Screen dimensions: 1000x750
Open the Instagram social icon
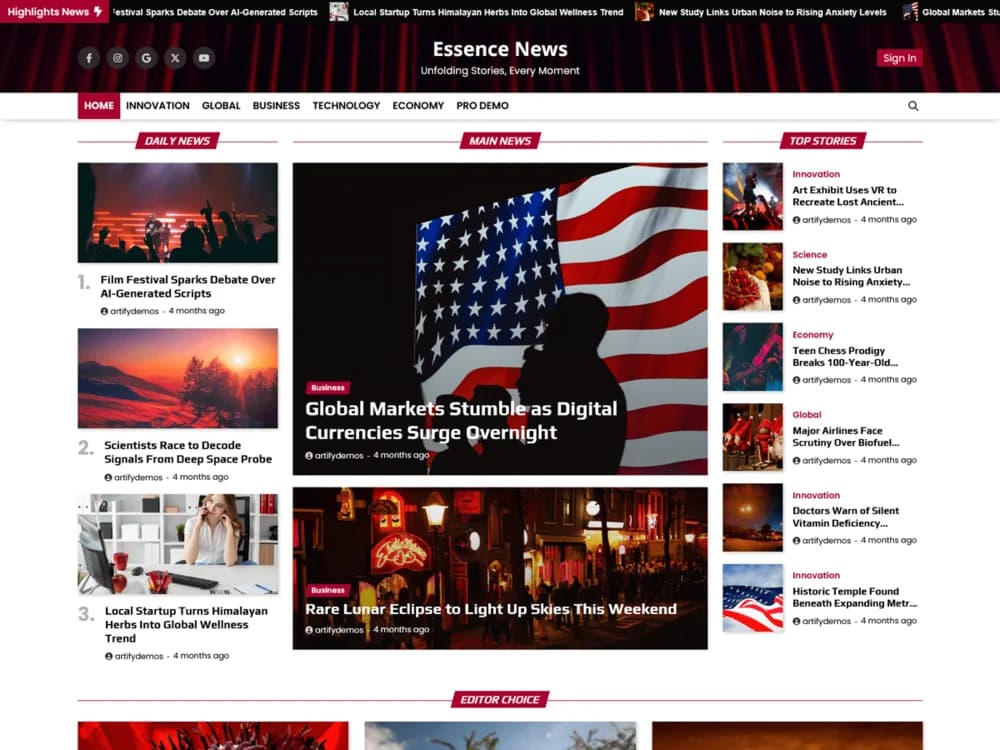pos(117,58)
